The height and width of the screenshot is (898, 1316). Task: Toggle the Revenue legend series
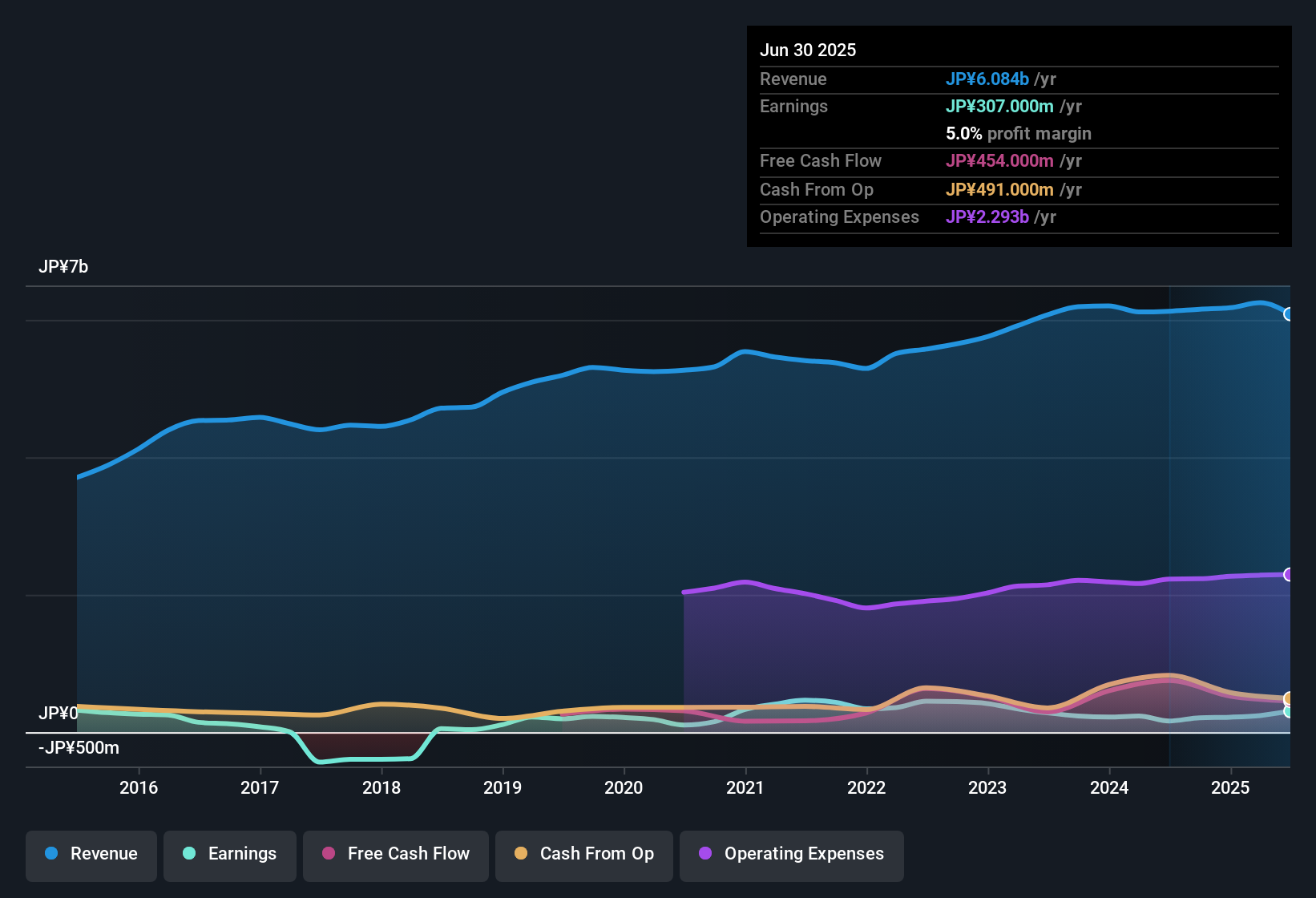pyautogui.click(x=91, y=855)
